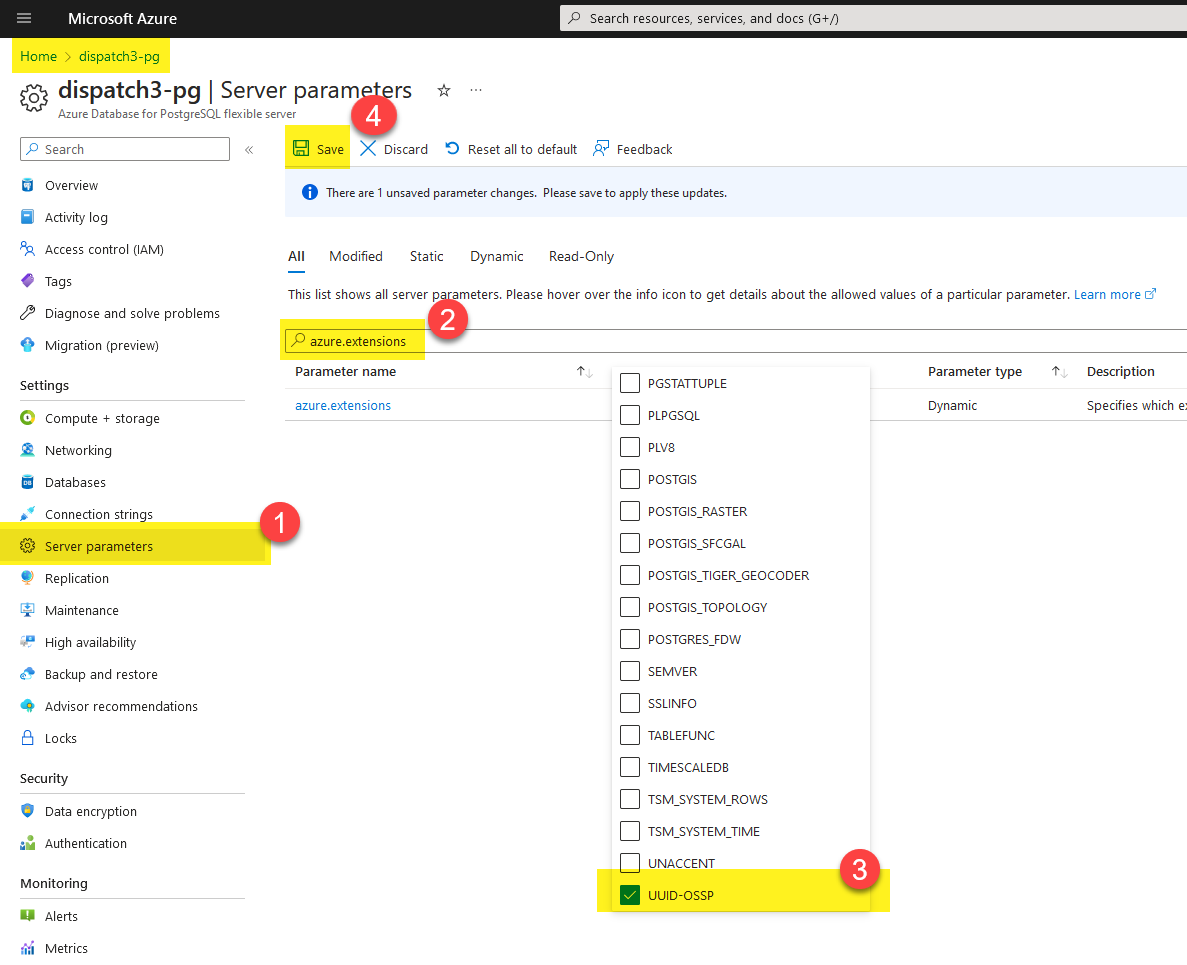1187x965 pixels.
Task: Click the Discard X icon
Action: [368, 149]
